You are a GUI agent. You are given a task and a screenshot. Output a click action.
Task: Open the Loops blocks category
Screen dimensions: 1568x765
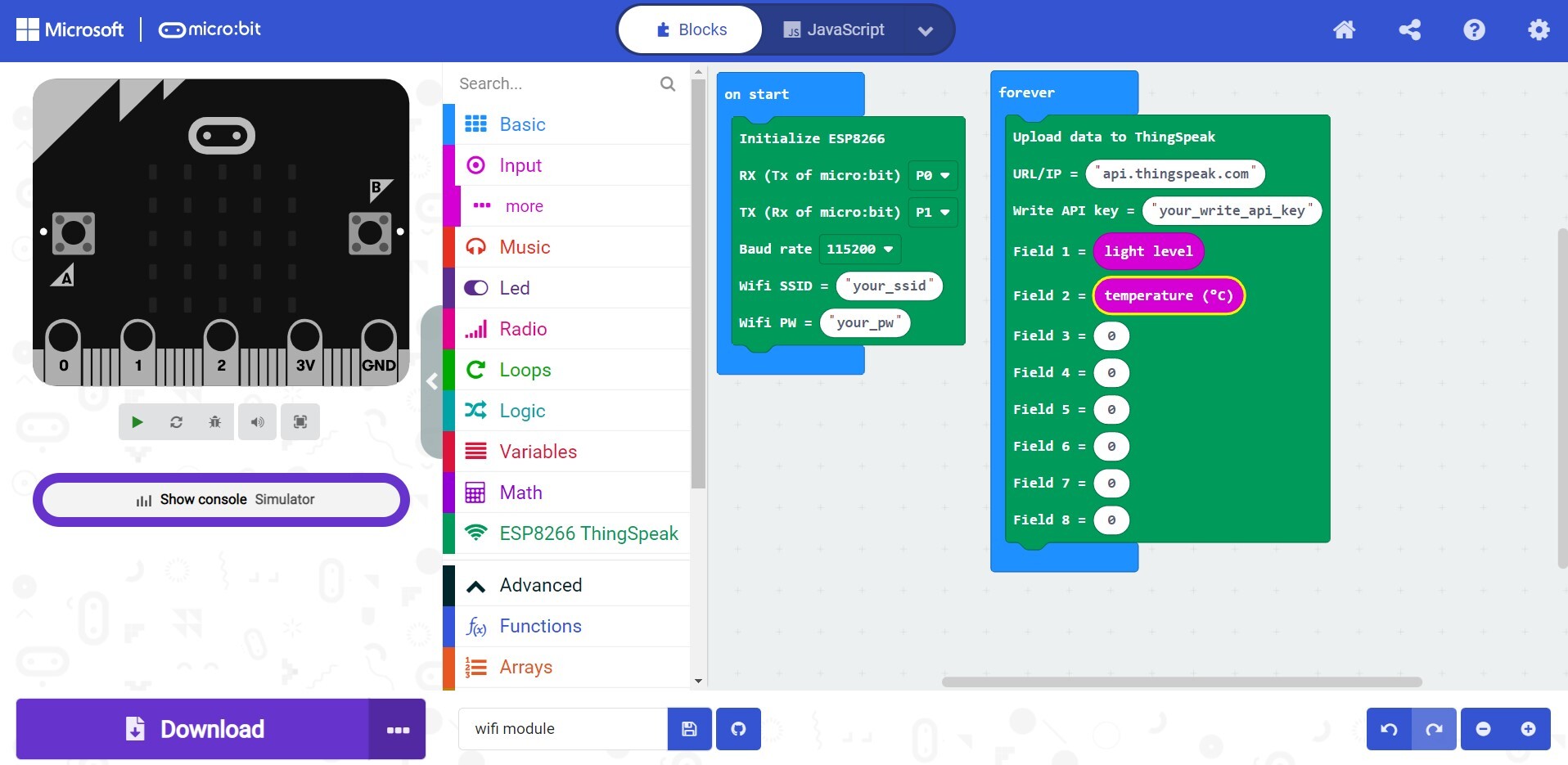click(566, 370)
